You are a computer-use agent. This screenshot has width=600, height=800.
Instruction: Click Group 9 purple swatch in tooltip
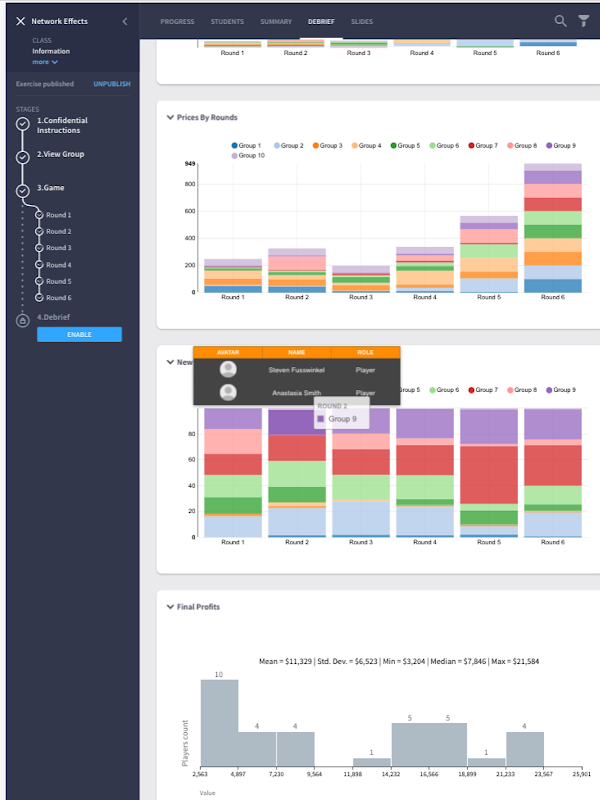click(x=321, y=419)
